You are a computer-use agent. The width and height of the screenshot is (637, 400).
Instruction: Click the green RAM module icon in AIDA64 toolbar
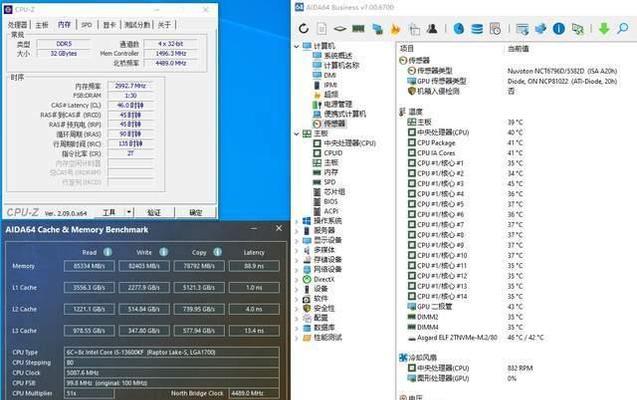point(358,28)
